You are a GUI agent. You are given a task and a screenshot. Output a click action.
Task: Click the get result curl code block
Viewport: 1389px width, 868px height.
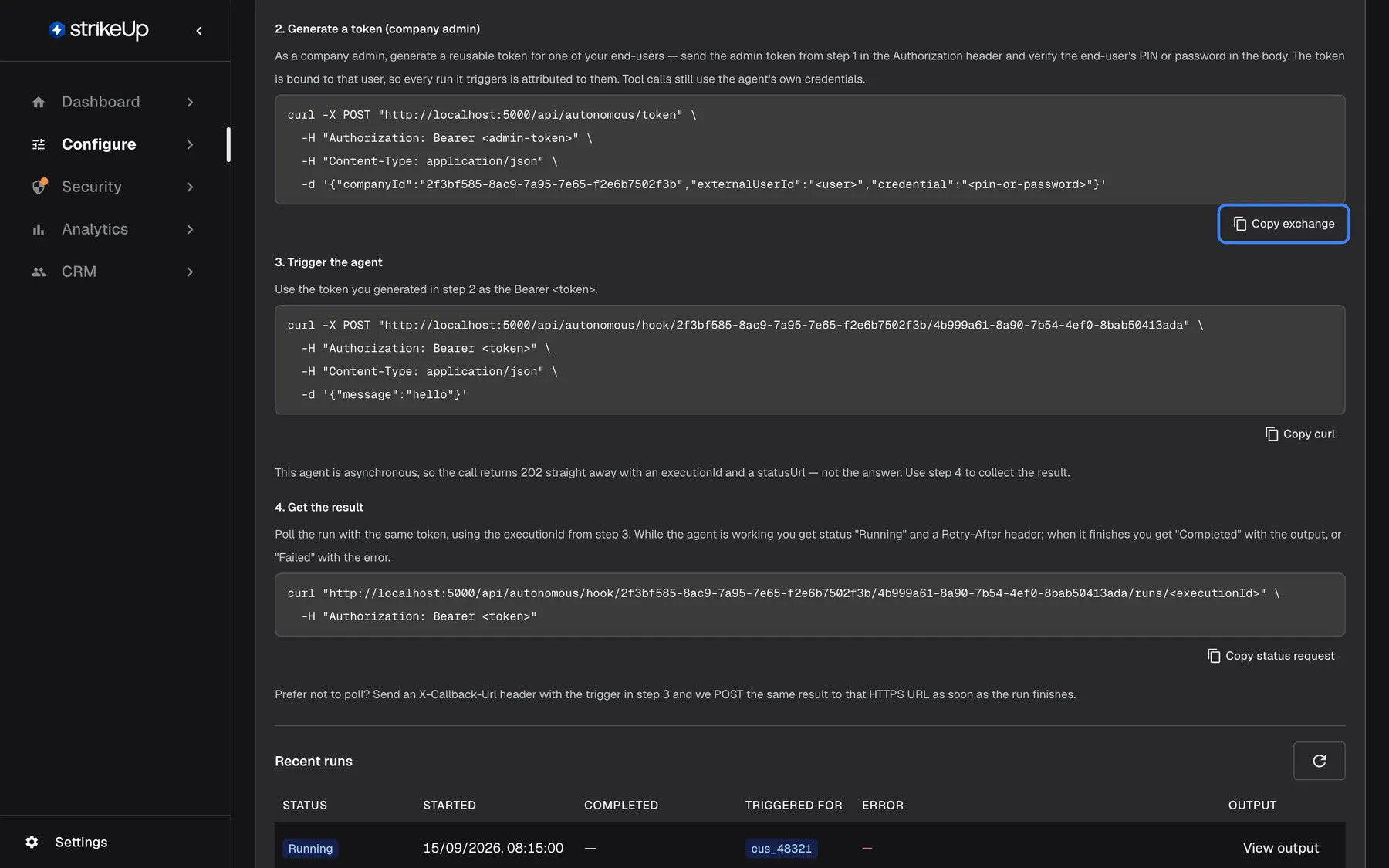click(810, 605)
